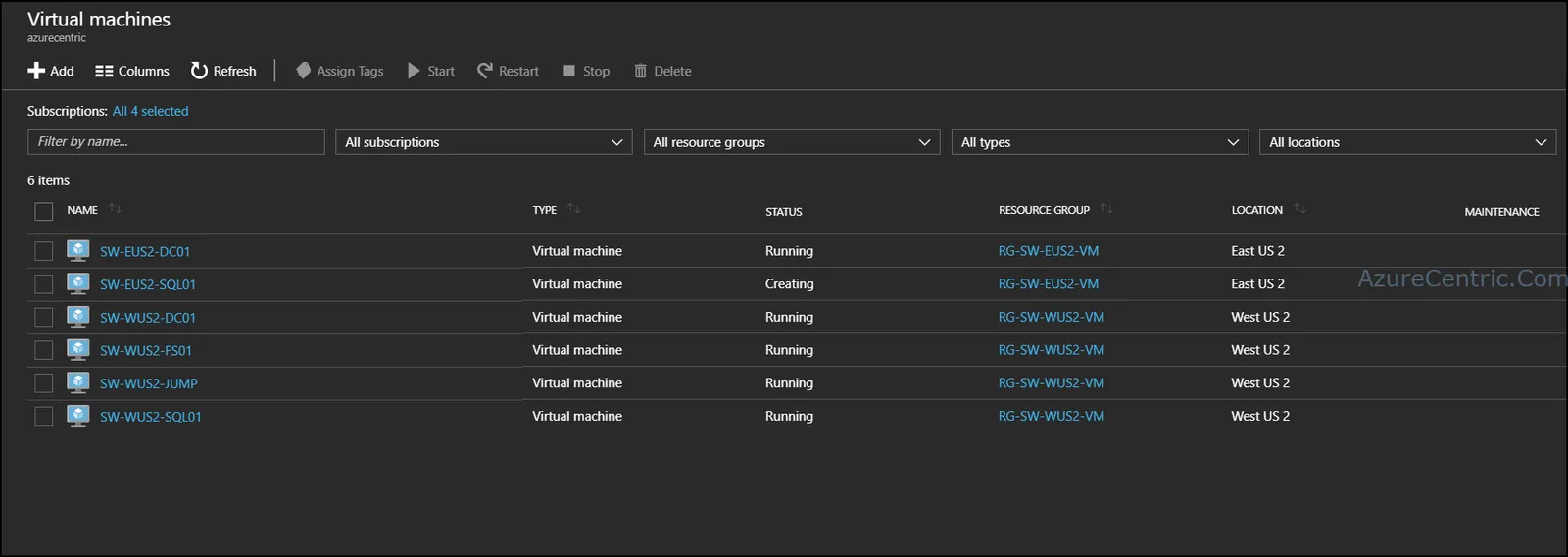
Task: Open RG-SW-EUS2-VM link in SW-EUS2-DC01 row
Action: tap(1049, 251)
